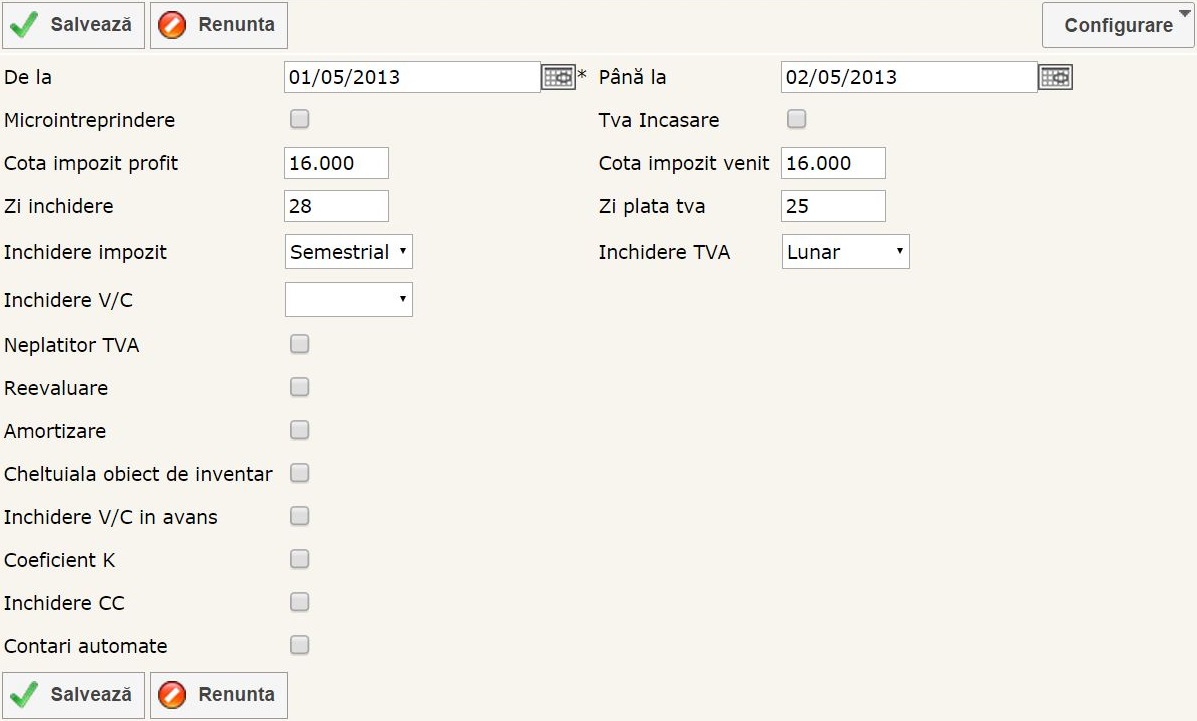The height and width of the screenshot is (721, 1197).
Task: Open the Configurare menu
Action: click(1118, 25)
